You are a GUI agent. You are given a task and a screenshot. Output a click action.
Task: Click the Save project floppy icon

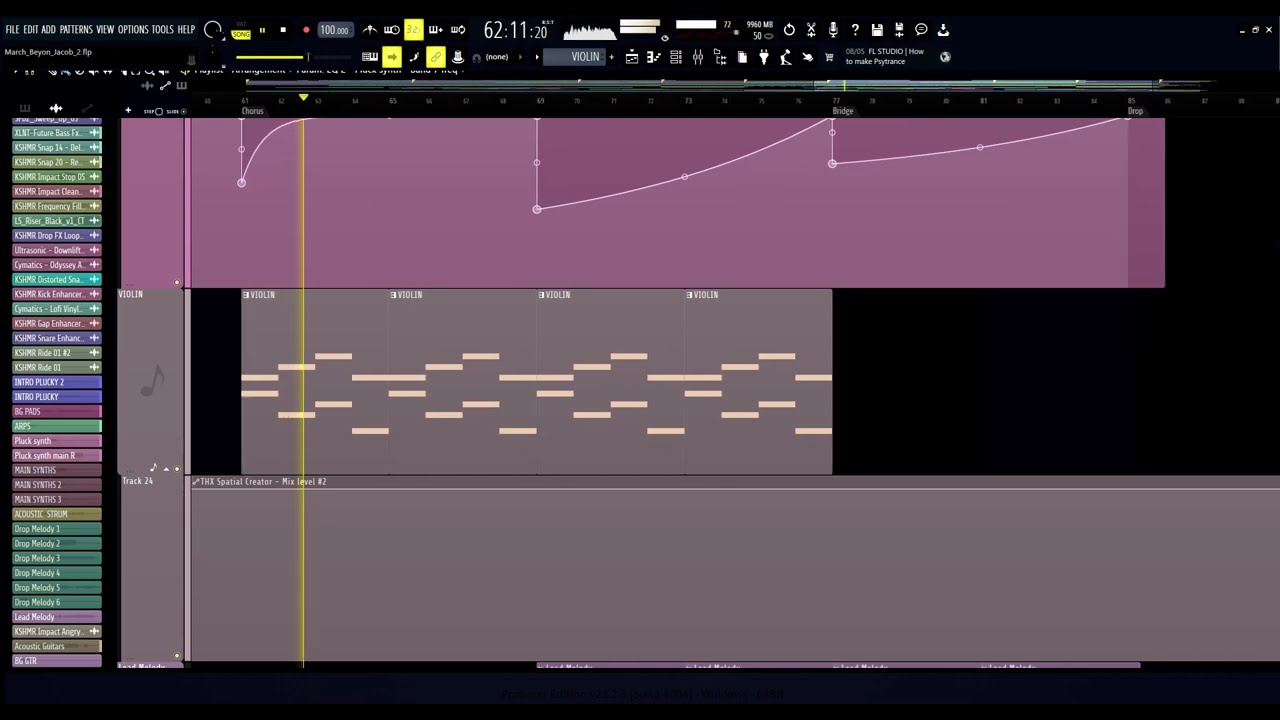[876, 30]
